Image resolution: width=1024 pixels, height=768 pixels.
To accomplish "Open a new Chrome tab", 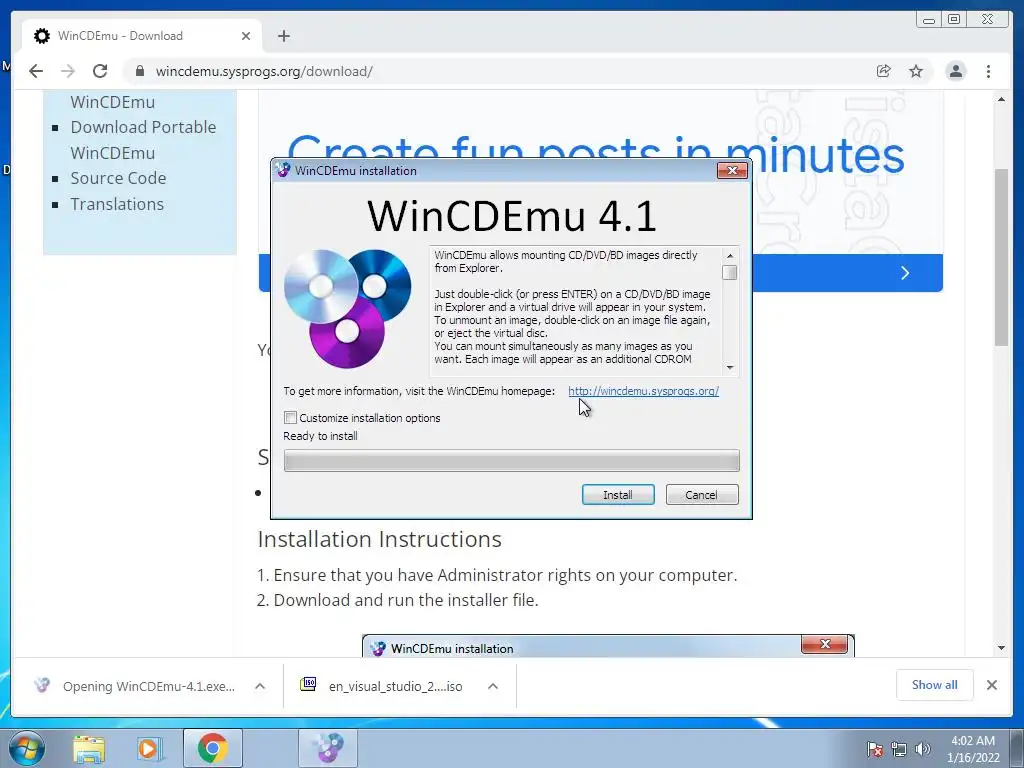I will 283,36.
